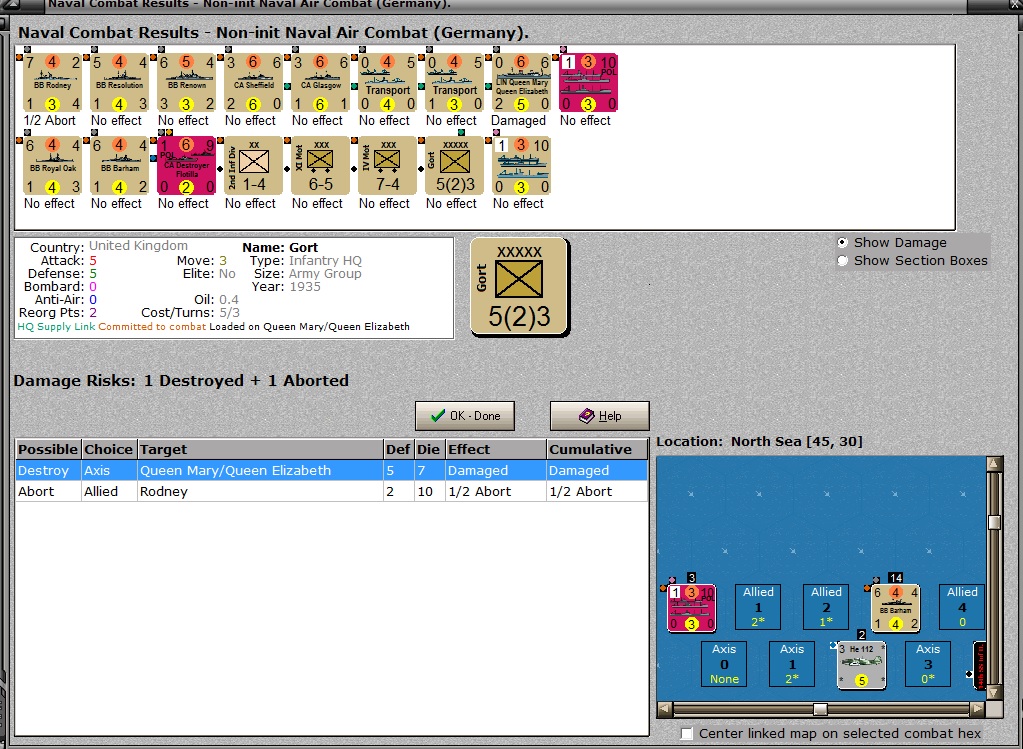Click the HQ Supply Link status text
The height and width of the screenshot is (749, 1023).
click(x=56, y=327)
